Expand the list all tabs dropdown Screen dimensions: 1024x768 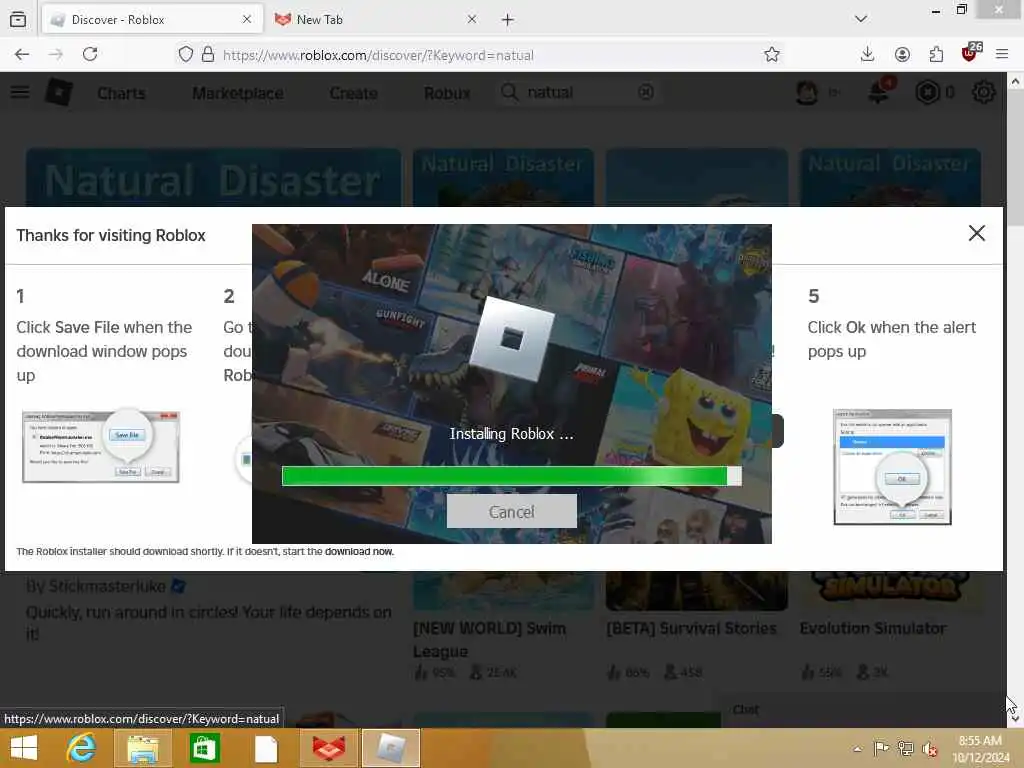861,19
